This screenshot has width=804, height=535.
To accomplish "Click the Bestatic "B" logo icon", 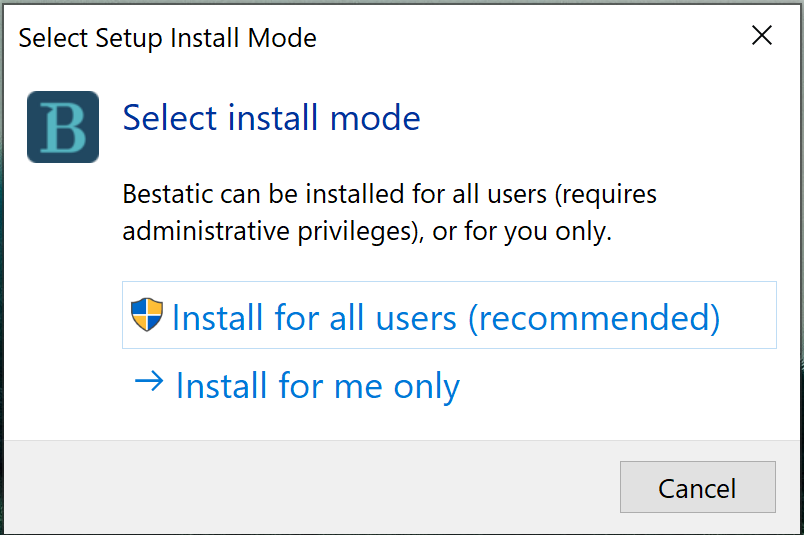I will (63, 127).
